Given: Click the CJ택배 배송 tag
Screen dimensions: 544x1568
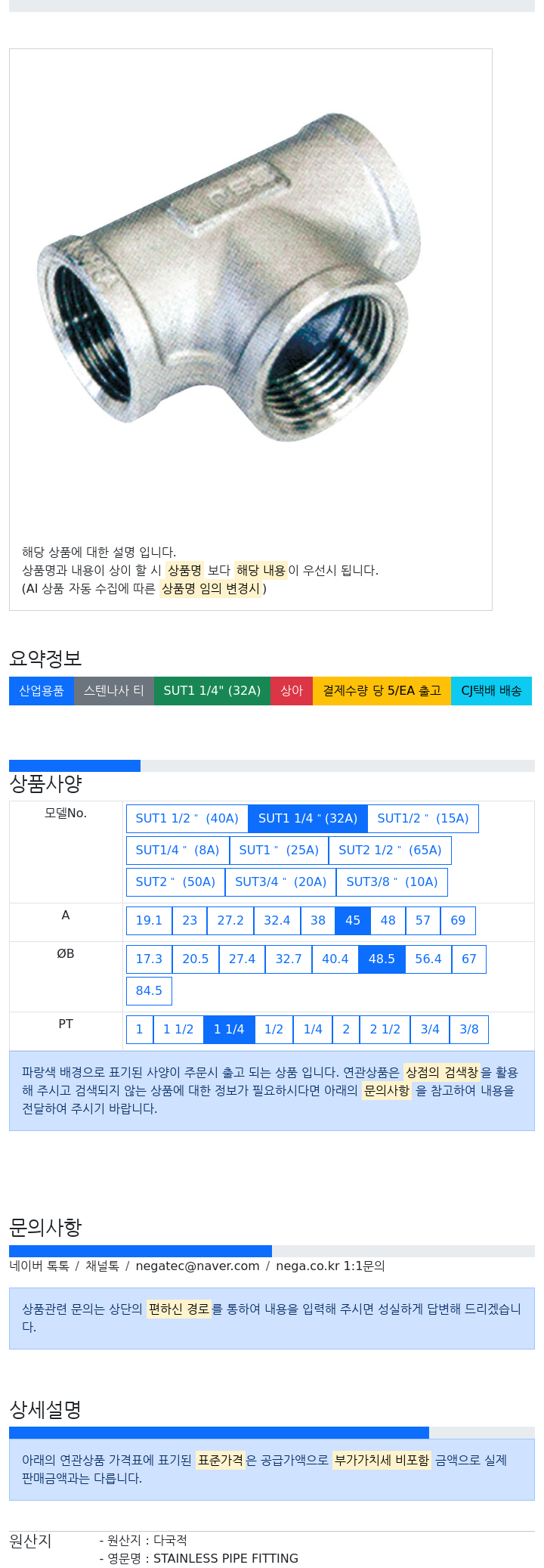Looking at the screenshot, I should (x=491, y=690).
